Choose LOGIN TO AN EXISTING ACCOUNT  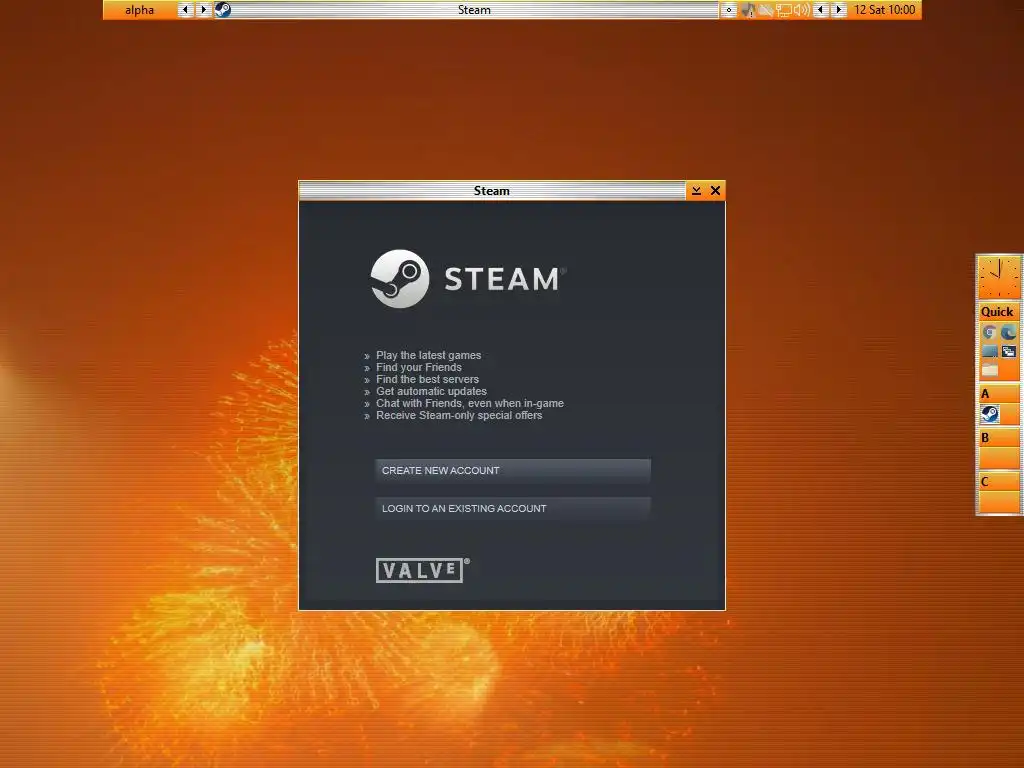tap(513, 508)
